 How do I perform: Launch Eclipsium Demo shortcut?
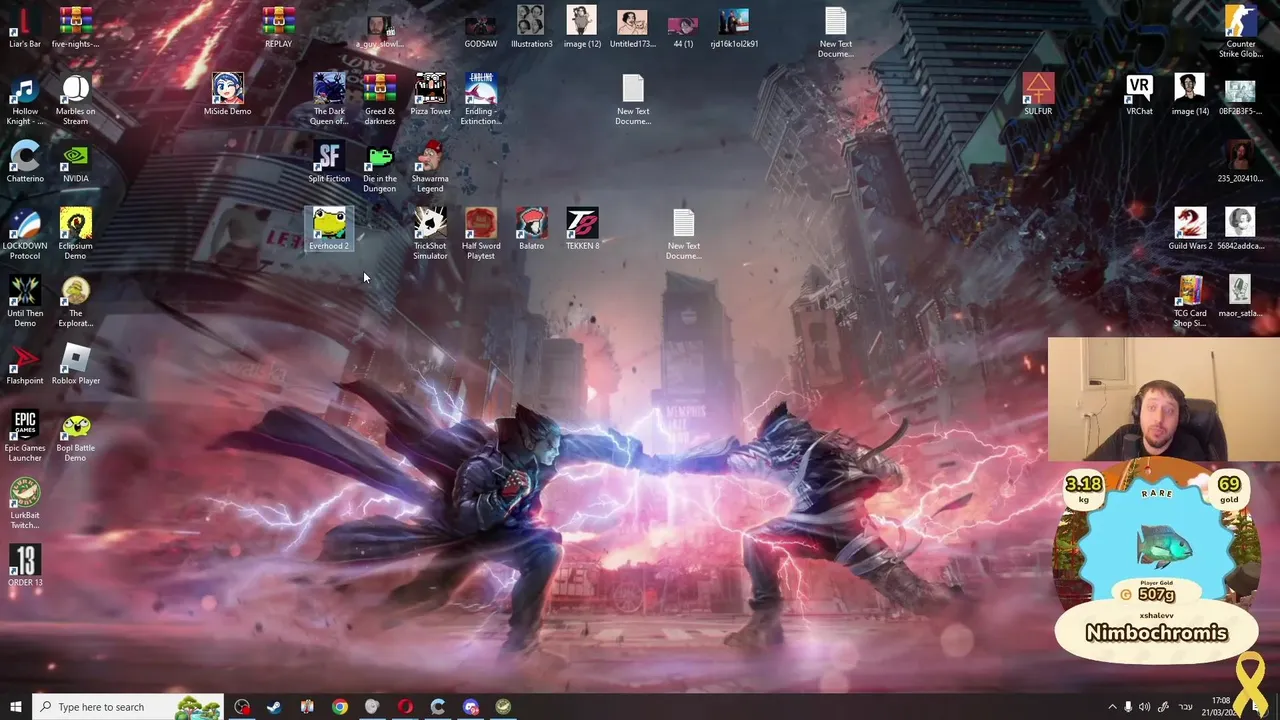76,235
